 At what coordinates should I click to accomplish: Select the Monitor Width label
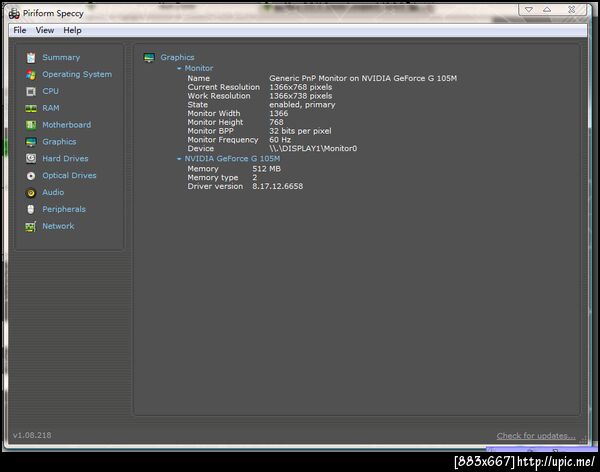tap(214, 113)
